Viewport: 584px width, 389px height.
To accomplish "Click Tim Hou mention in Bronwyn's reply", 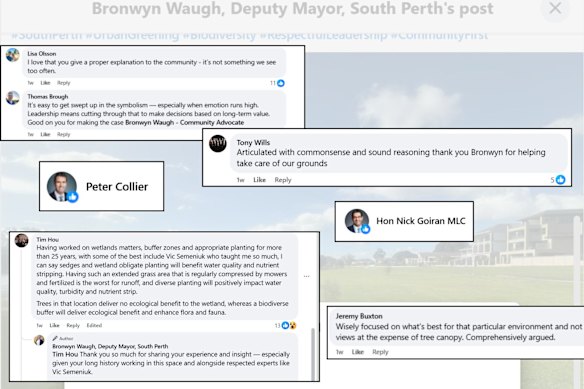I will pyautogui.click(x=65, y=354).
